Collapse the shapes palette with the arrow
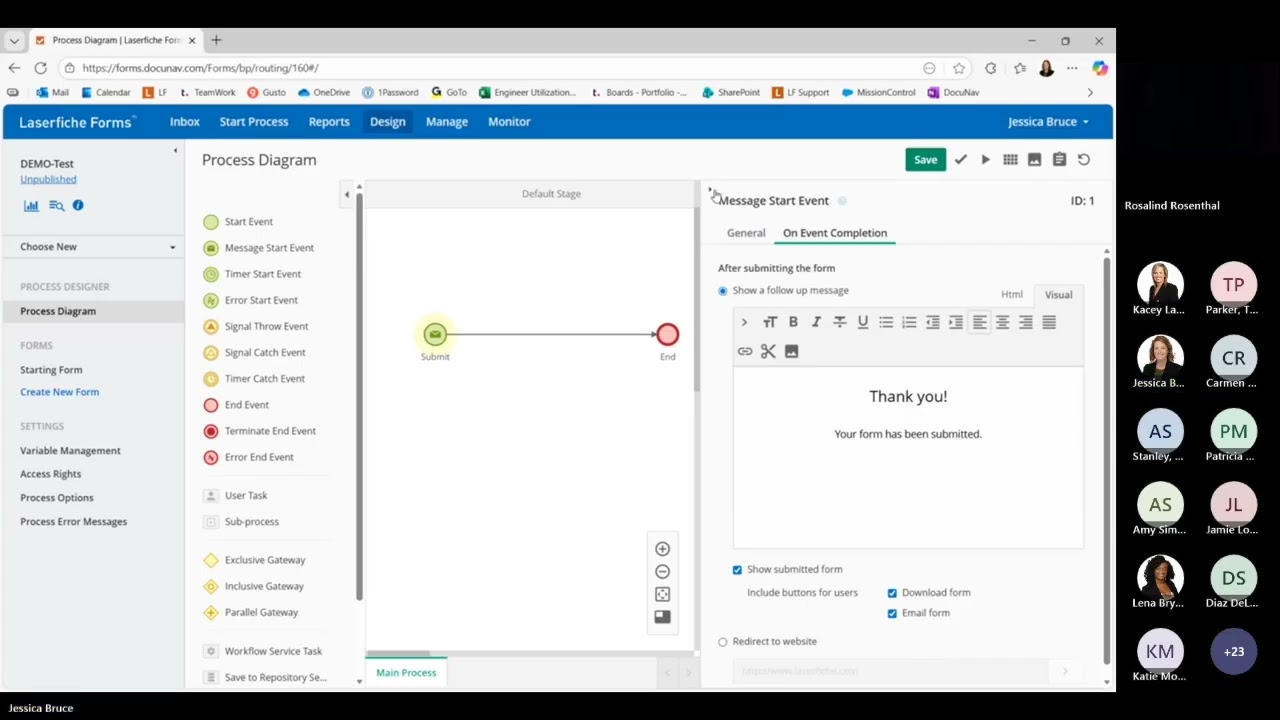 (x=347, y=194)
